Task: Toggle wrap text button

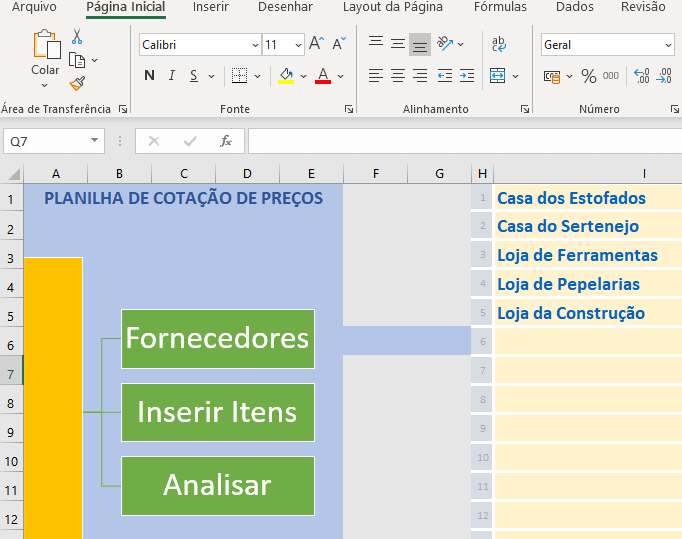Action: (x=498, y=44)
